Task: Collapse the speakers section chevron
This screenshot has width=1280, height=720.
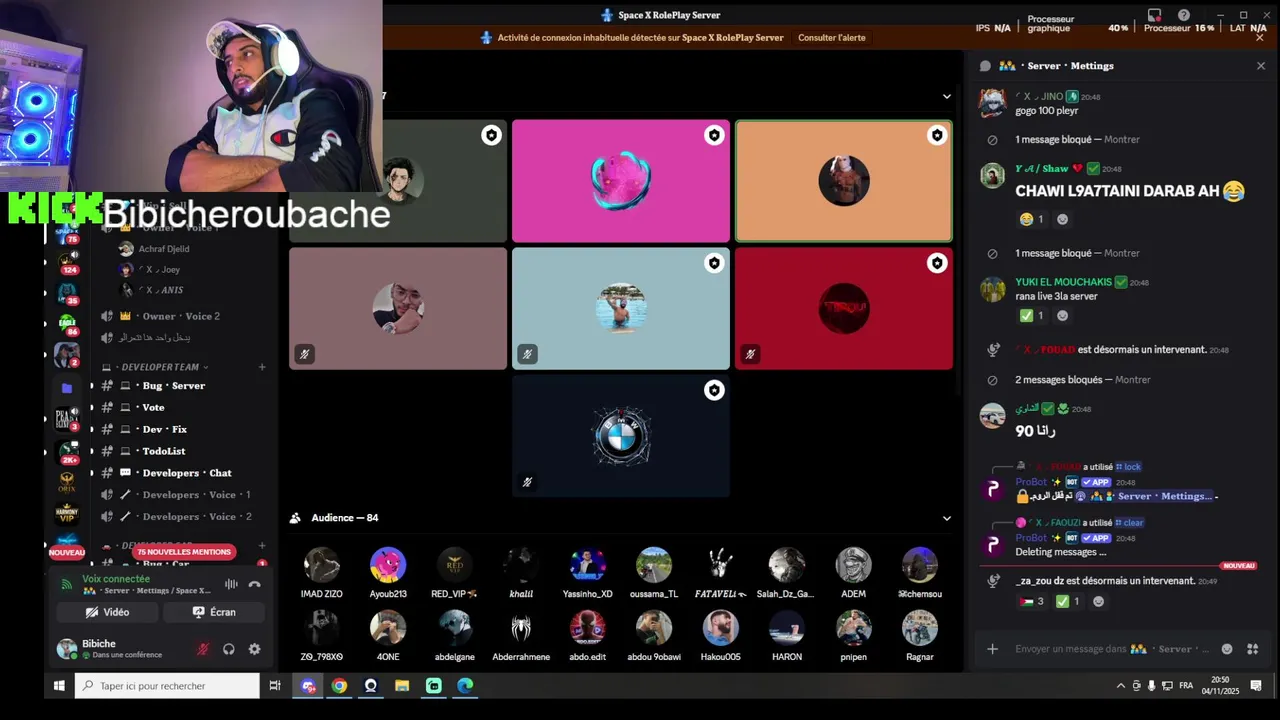Action: tap(947, 97)
